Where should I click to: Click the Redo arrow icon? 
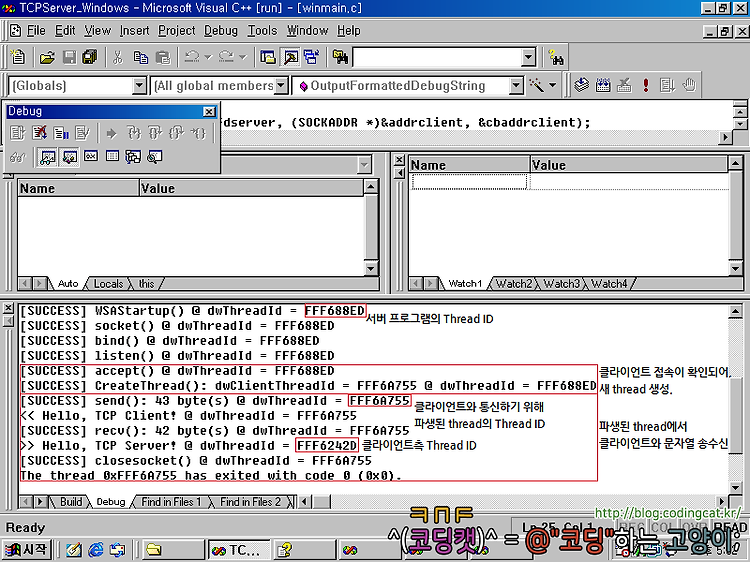(226, 57)
